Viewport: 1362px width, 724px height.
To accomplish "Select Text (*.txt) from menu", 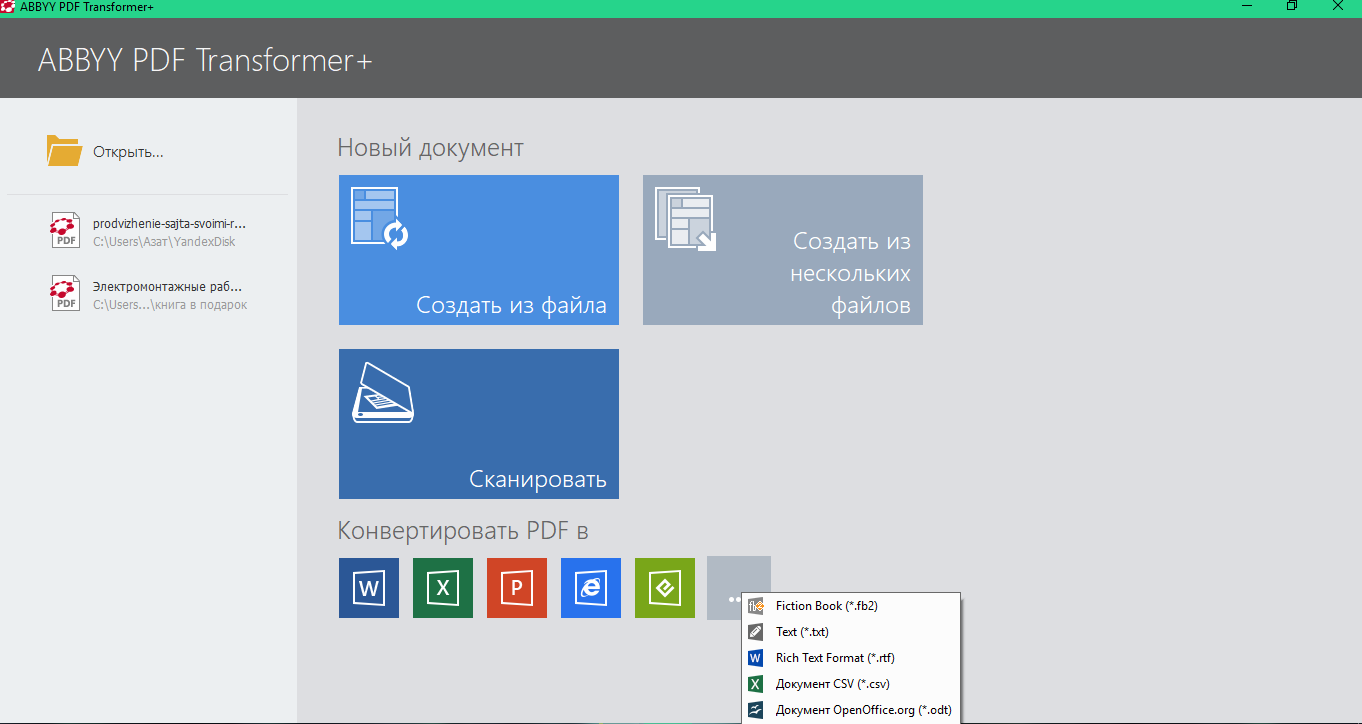I will (x=851, y=632).
